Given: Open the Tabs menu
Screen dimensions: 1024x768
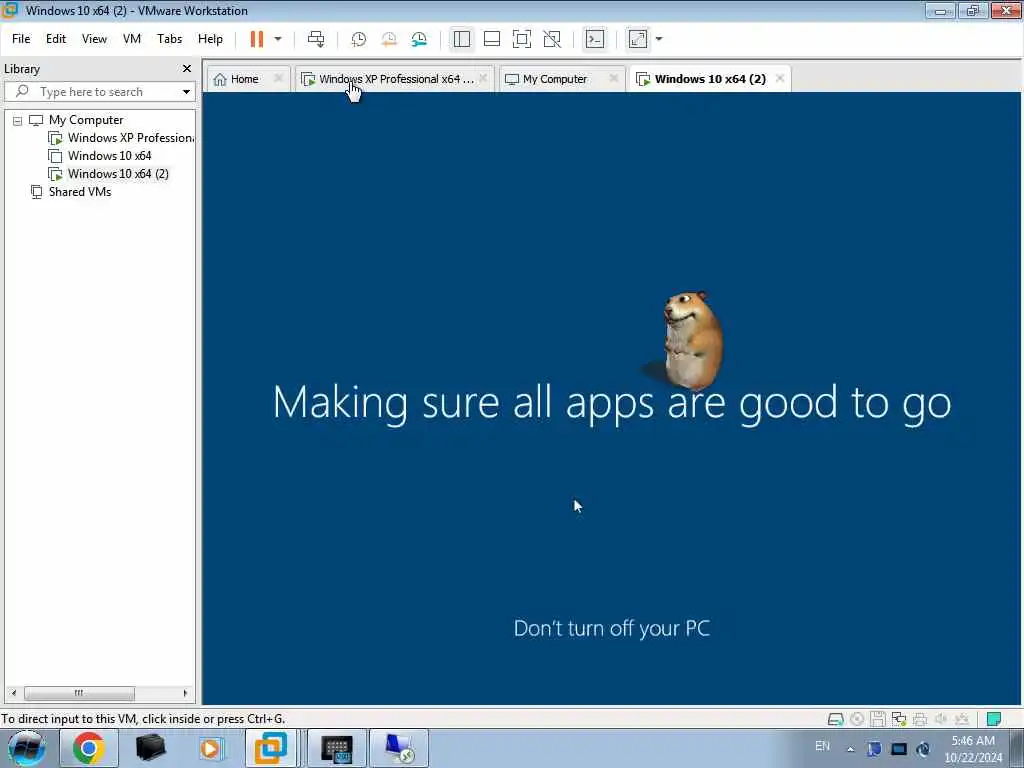Looking at the screenshot, I should point(169,39).
